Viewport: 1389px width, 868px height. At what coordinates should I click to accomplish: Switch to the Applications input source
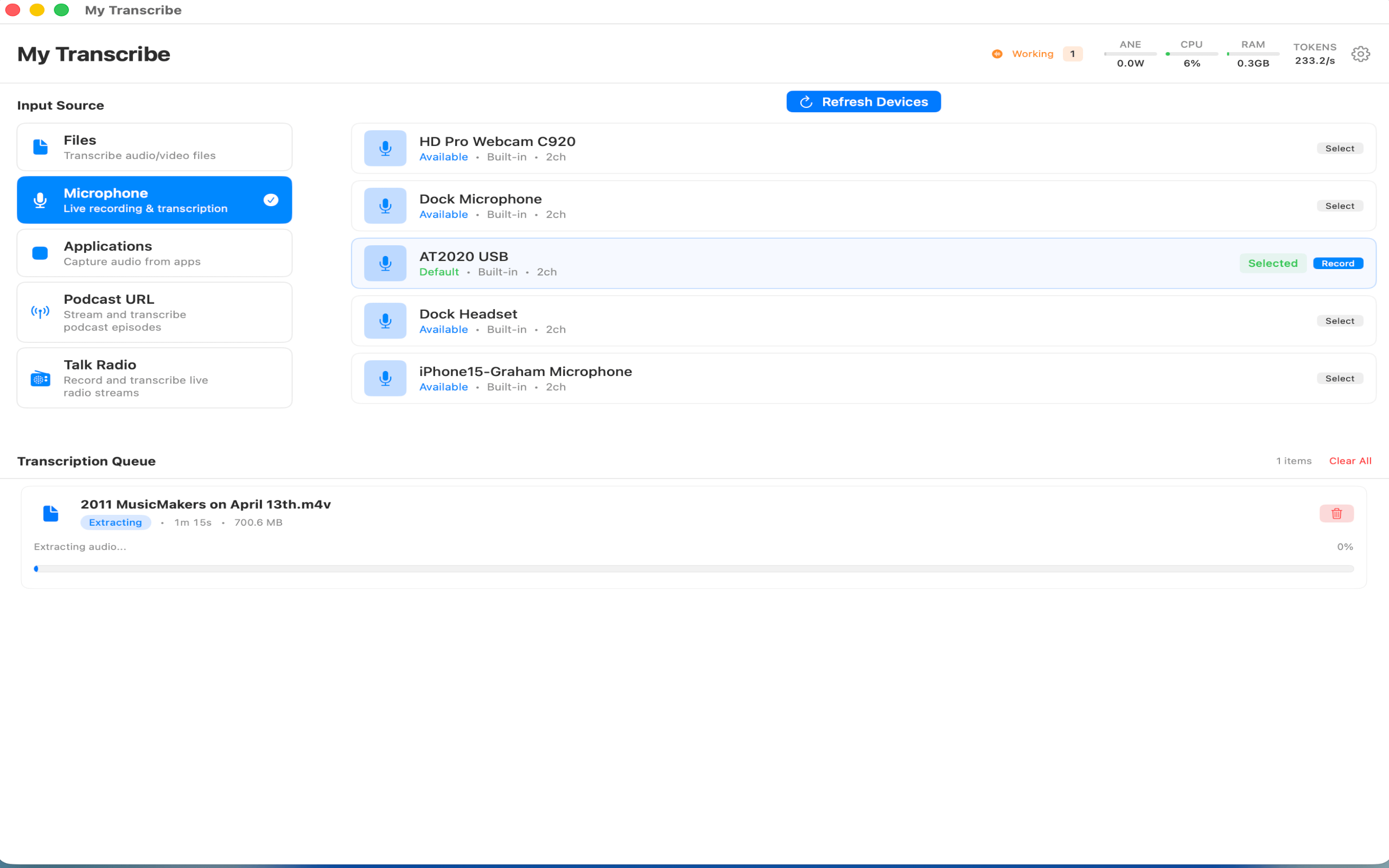pyautogui.click(x=155, y=253)
